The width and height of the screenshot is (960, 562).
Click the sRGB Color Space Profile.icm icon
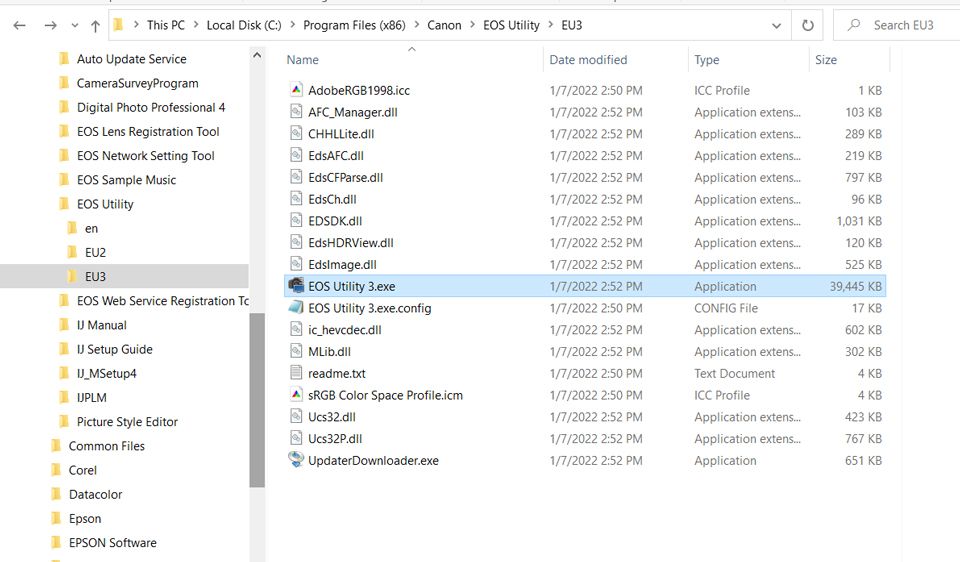tap(296, 394)
